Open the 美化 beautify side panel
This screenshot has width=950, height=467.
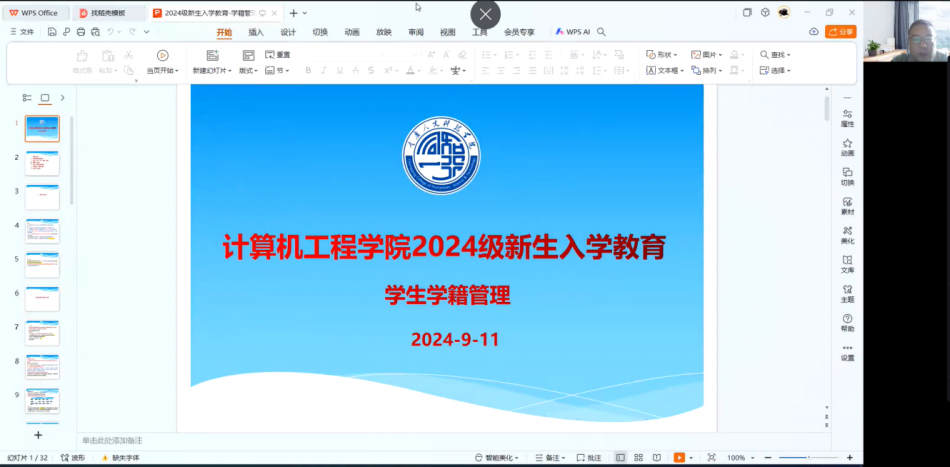pos(848,235)
